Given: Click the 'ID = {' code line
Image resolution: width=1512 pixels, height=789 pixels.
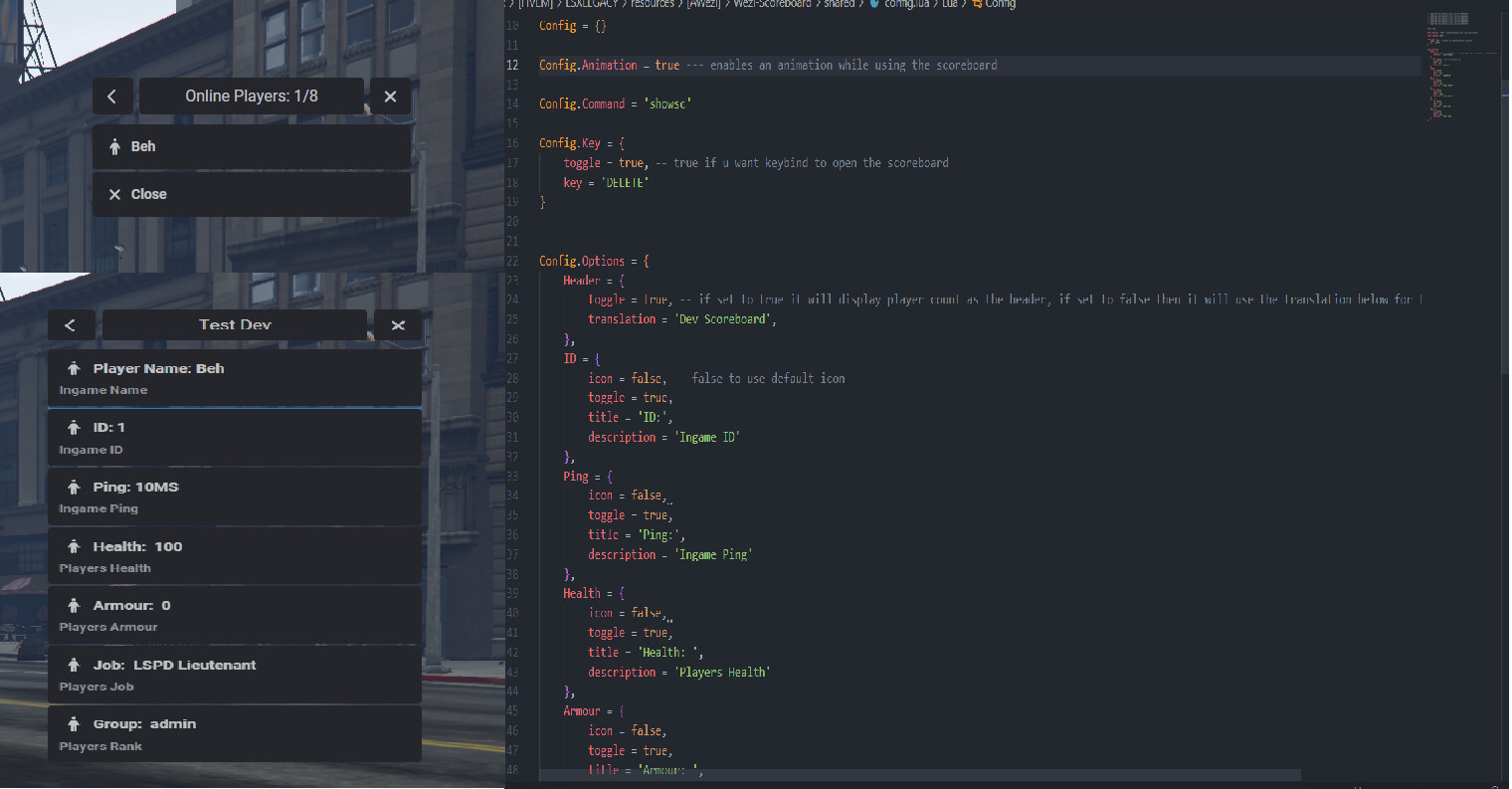Looking at the screenshot, I should [582, 358].
